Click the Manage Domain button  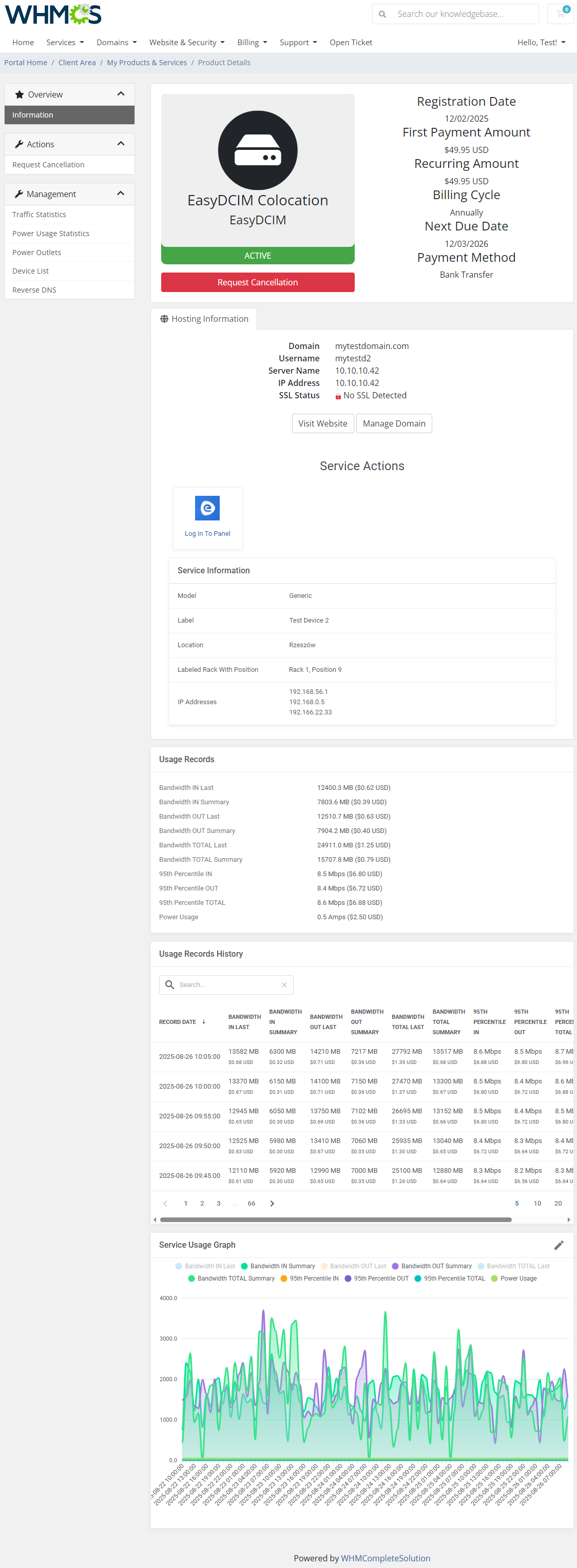pos(394,423)
